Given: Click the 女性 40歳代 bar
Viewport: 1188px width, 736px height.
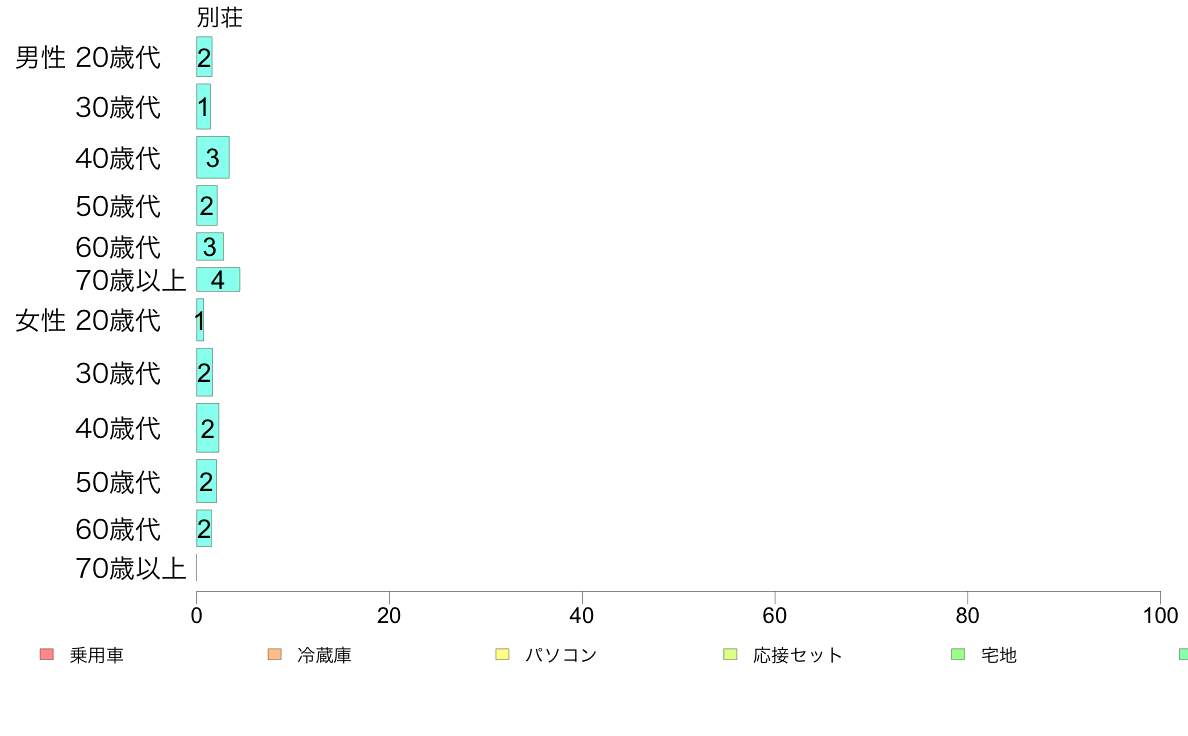Looking at the screenshot, I should (x=208, y=428).
